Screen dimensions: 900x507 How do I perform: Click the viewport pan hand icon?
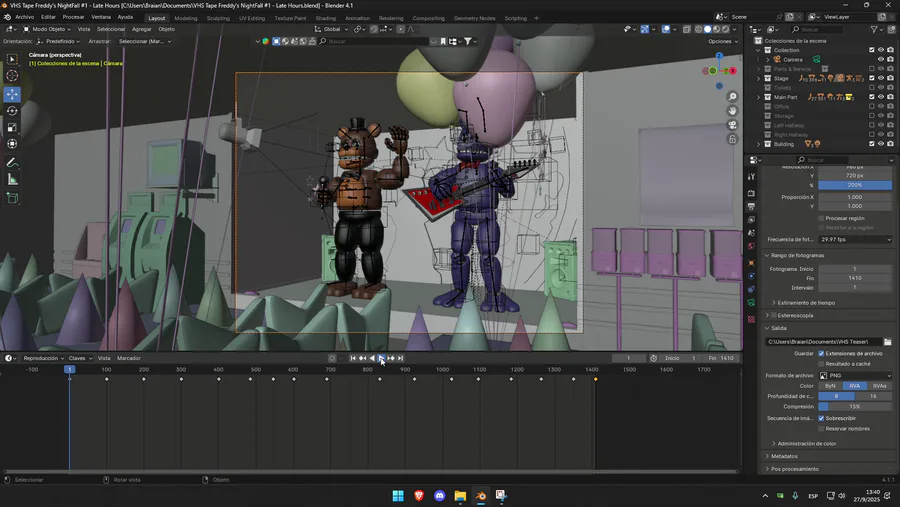coord(732,111)
